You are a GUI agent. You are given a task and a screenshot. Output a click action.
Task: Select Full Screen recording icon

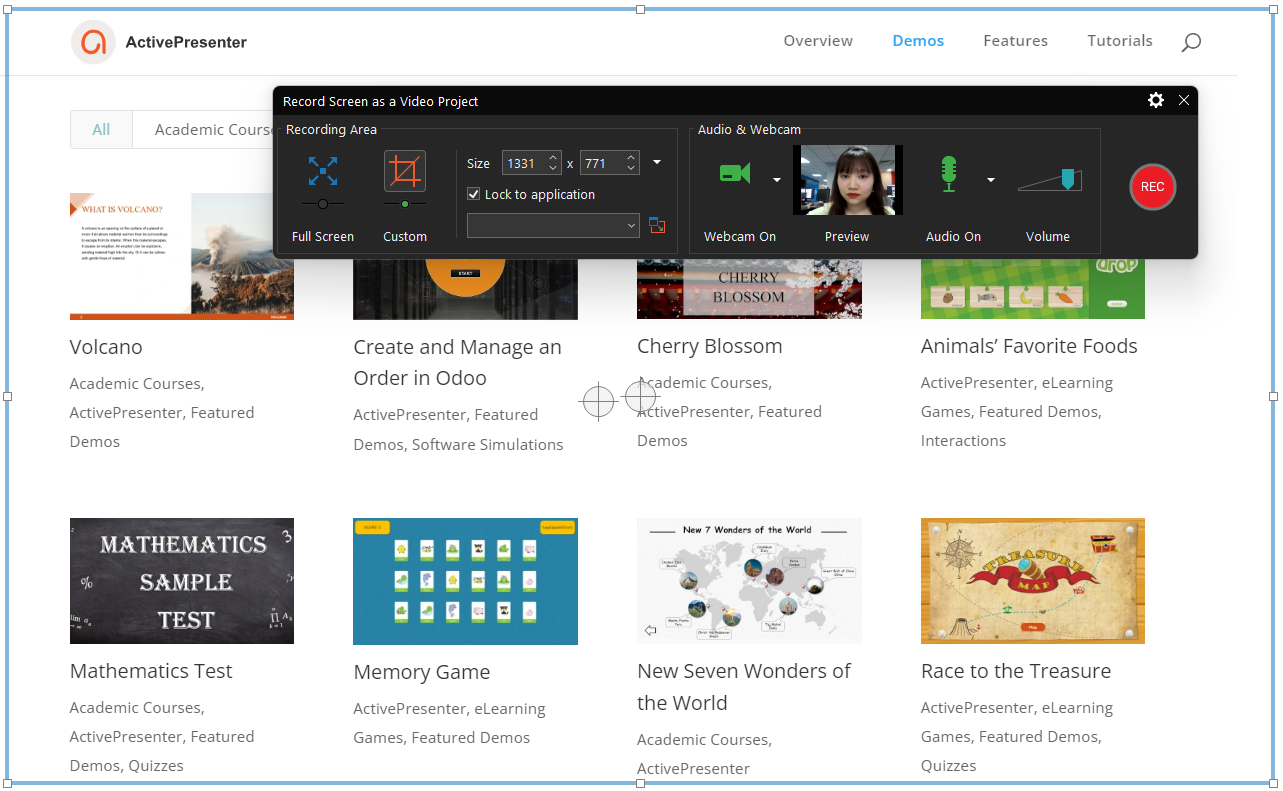pos(322,171)
